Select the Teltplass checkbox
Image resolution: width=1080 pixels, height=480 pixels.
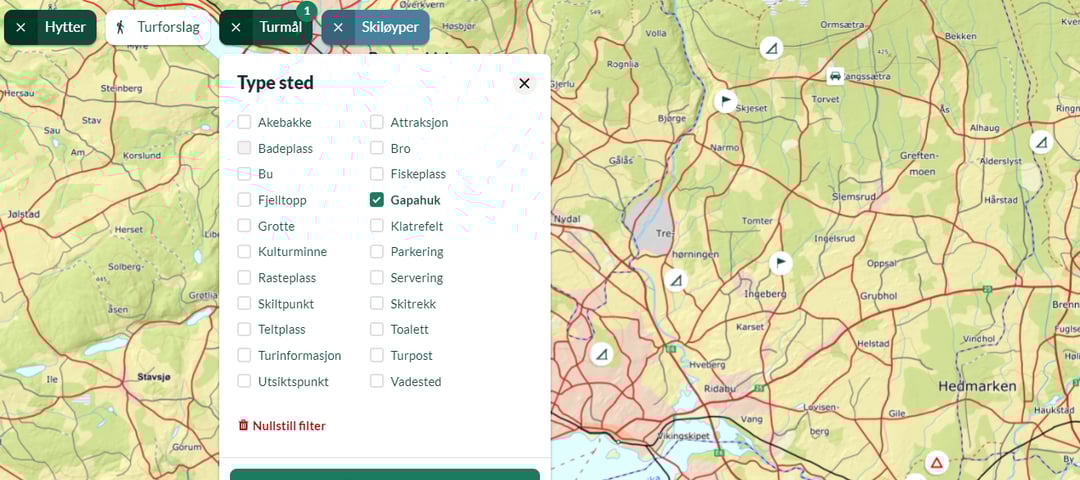point(244,329)
